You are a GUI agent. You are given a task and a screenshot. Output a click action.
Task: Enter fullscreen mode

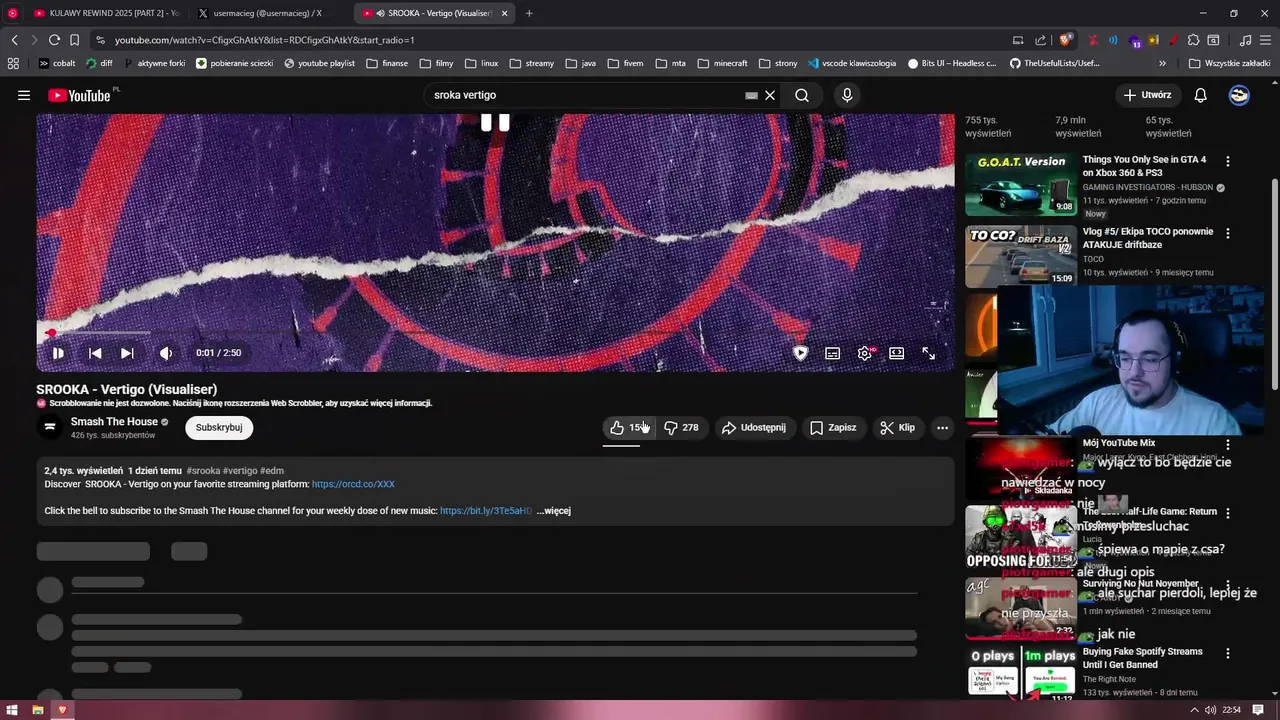929,353
